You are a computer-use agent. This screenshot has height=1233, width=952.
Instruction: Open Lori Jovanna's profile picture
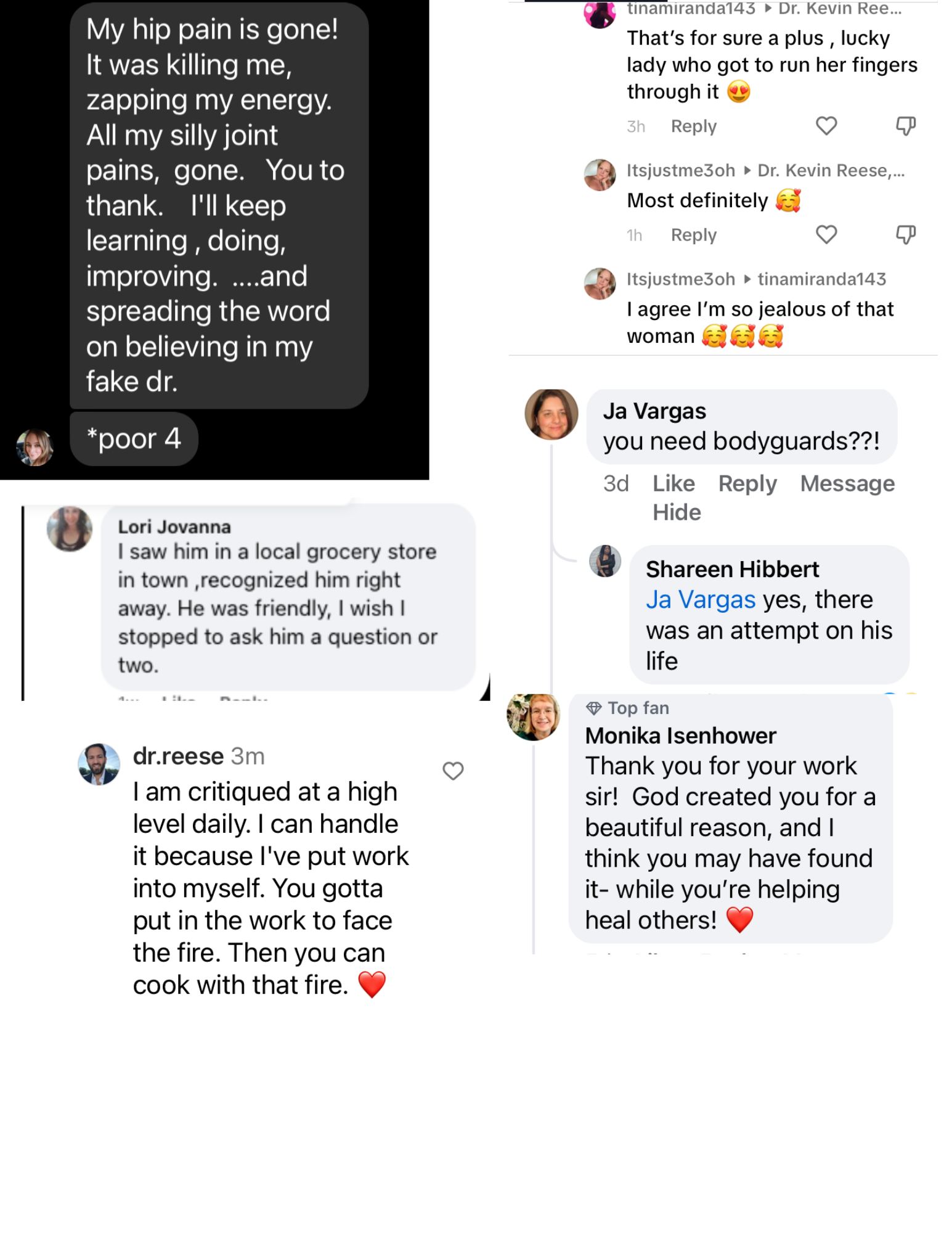pyautogui.click(x=70, y=528)
